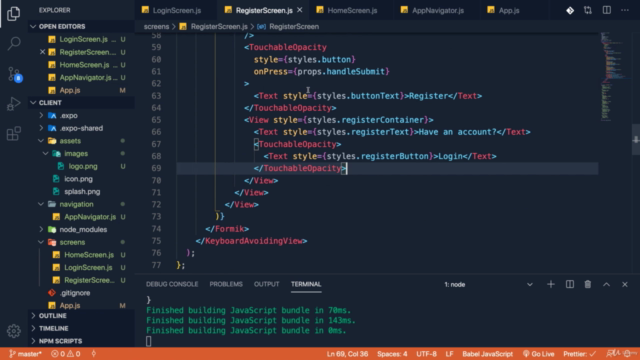
Task: Click the editor vertical scrollbar
Action: [x=636, y=140]
